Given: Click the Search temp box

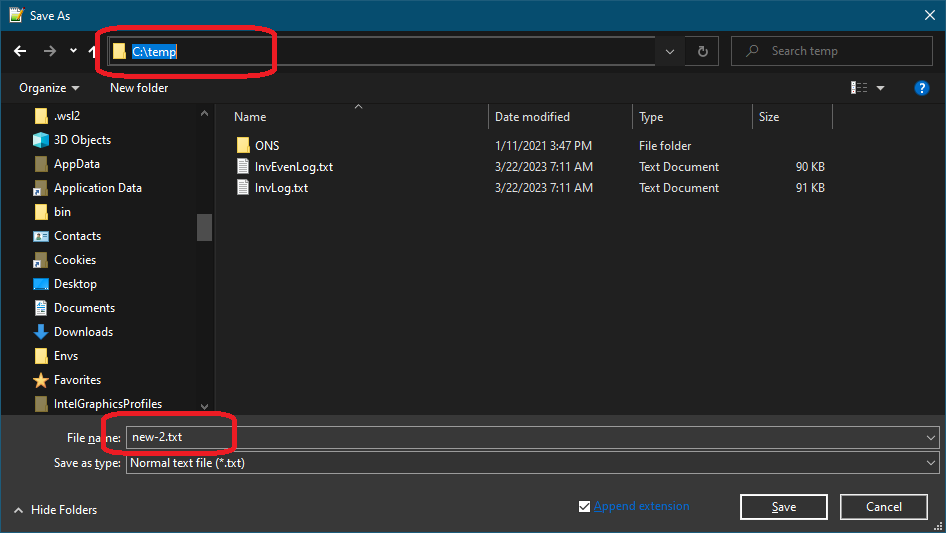Looking at the screenshot, I should click(831, 51).
